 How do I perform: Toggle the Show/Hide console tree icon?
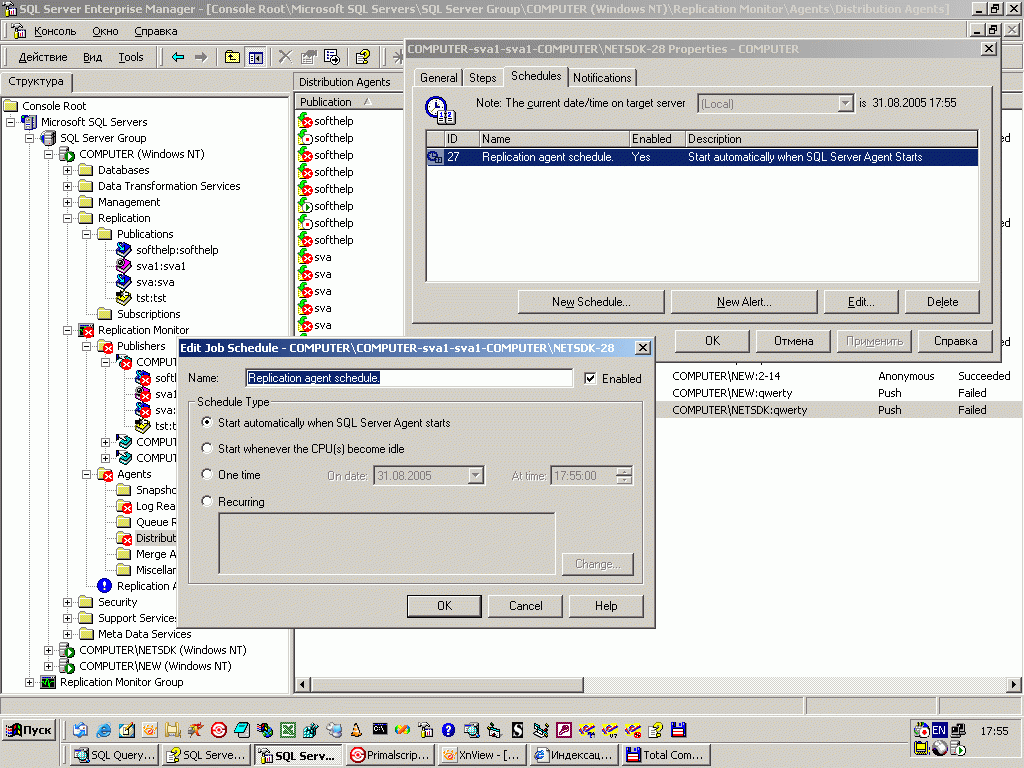[x=255, y=57]
